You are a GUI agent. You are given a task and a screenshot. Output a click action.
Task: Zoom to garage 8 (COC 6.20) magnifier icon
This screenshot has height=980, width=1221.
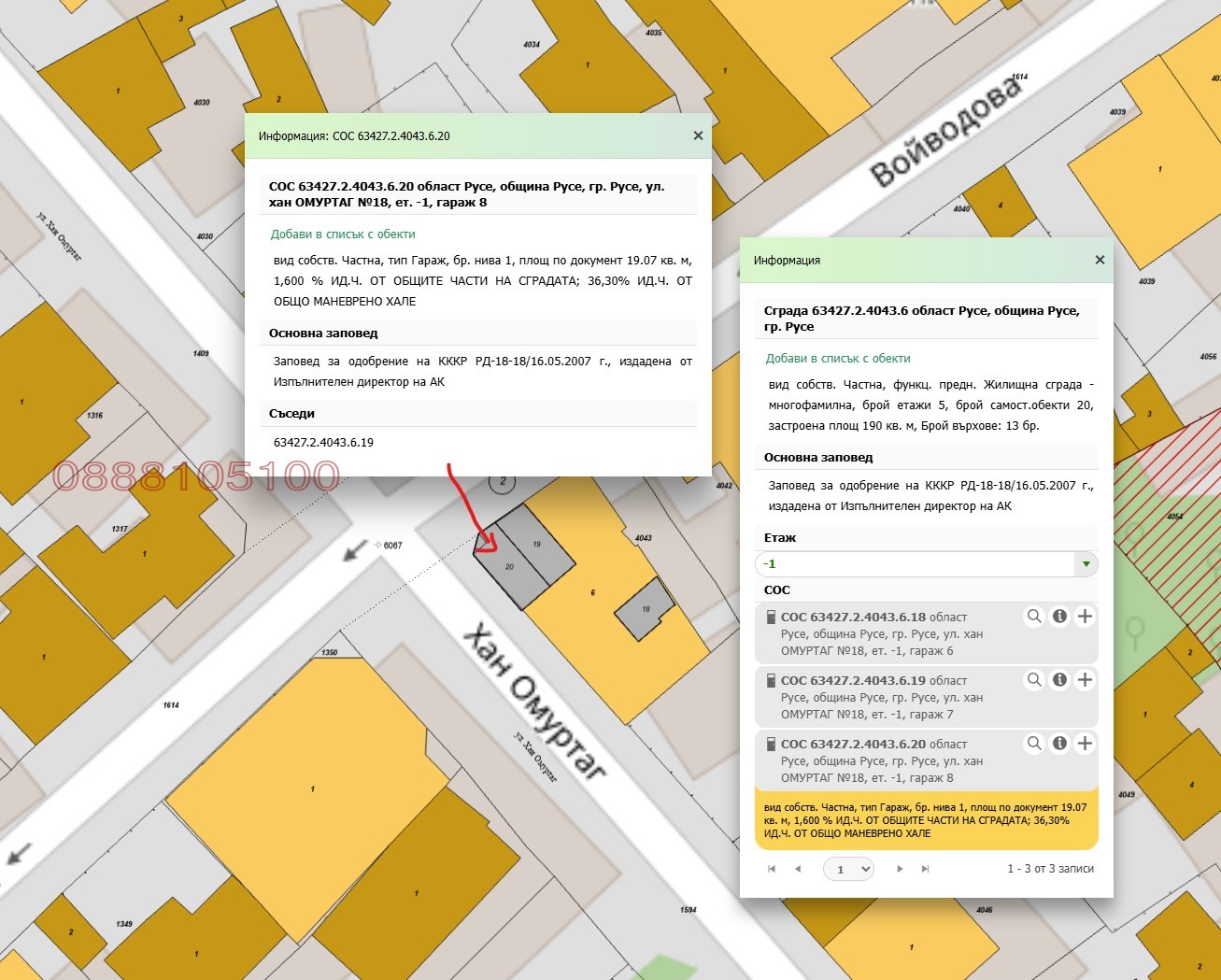(x=1034, y=744)
